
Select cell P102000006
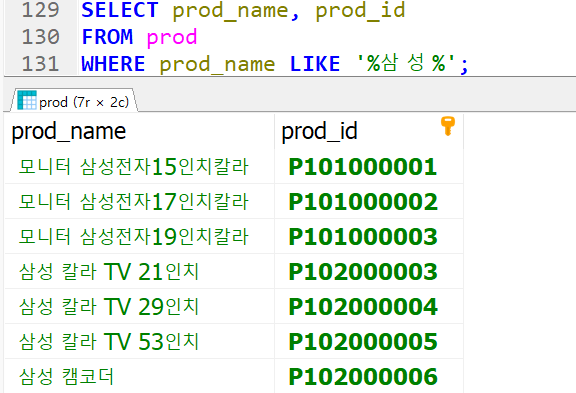tap(369, 376)
